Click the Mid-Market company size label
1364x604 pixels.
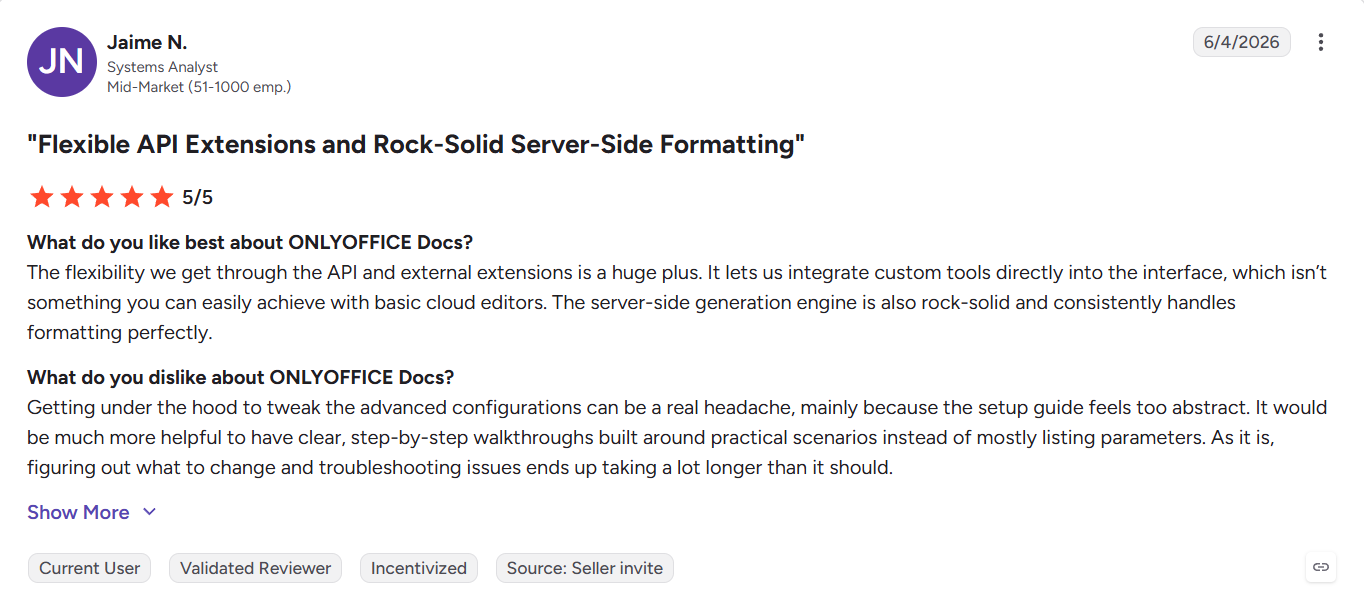click(x=199, y=87)
